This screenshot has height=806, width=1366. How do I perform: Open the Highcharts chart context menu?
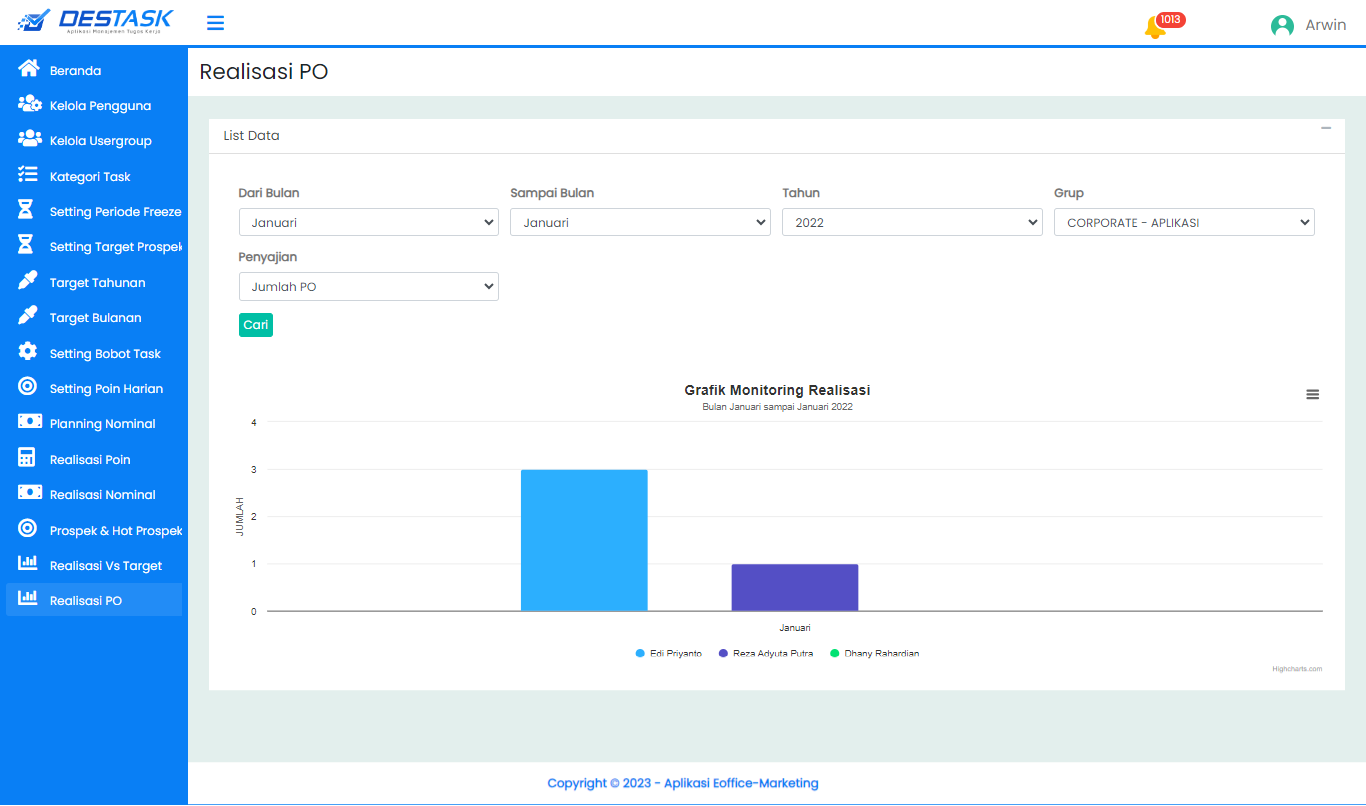point(1312,395)
